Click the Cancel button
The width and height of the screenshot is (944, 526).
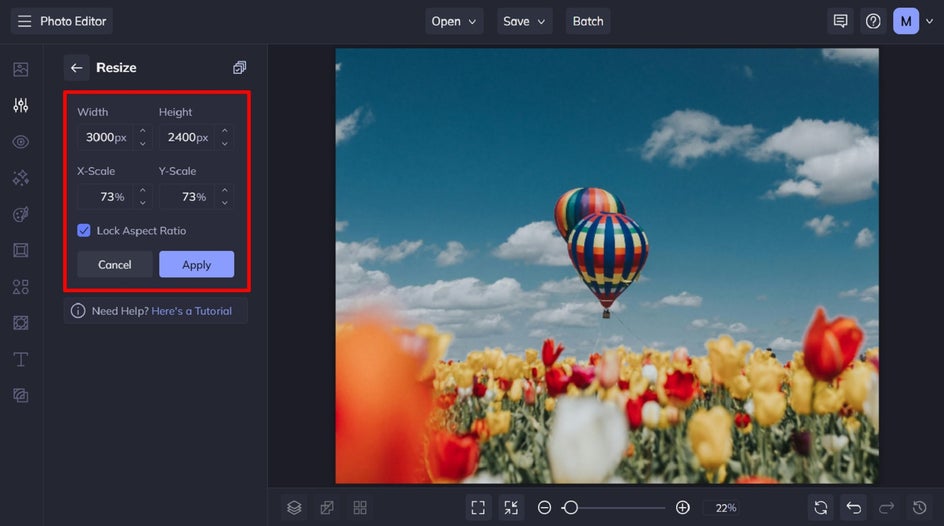[114, 265]
